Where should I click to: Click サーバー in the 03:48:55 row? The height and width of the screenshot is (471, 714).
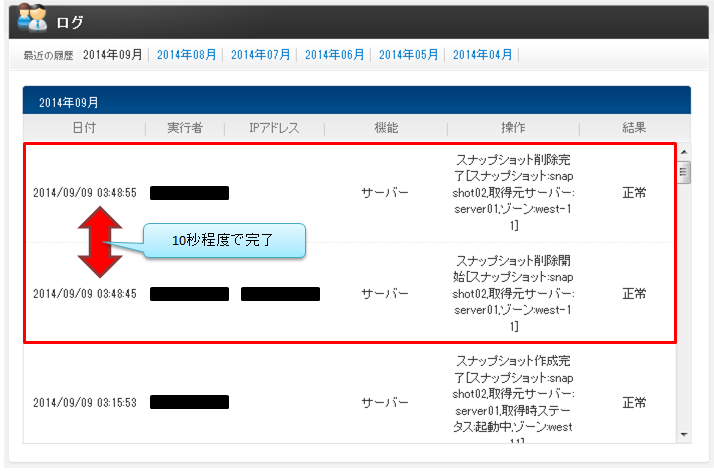pos(385,193)
